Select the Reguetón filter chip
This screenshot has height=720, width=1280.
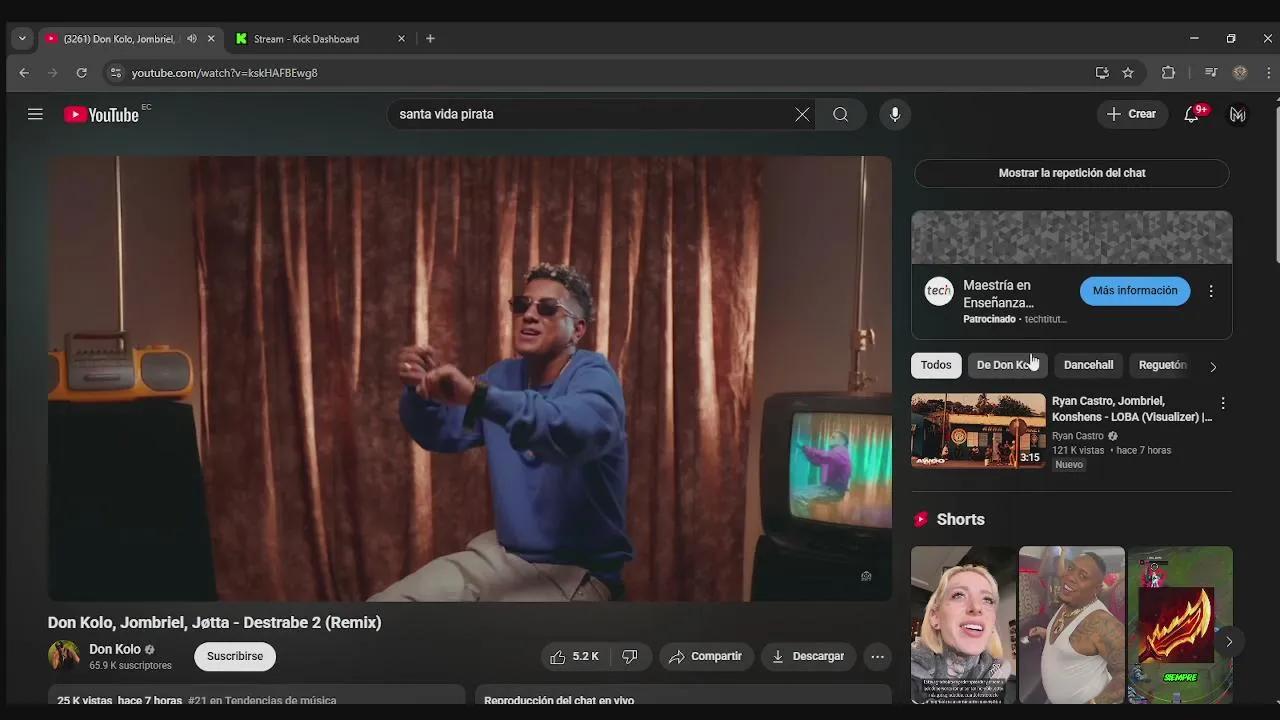pyautogui.click(x=1162, y=365)
